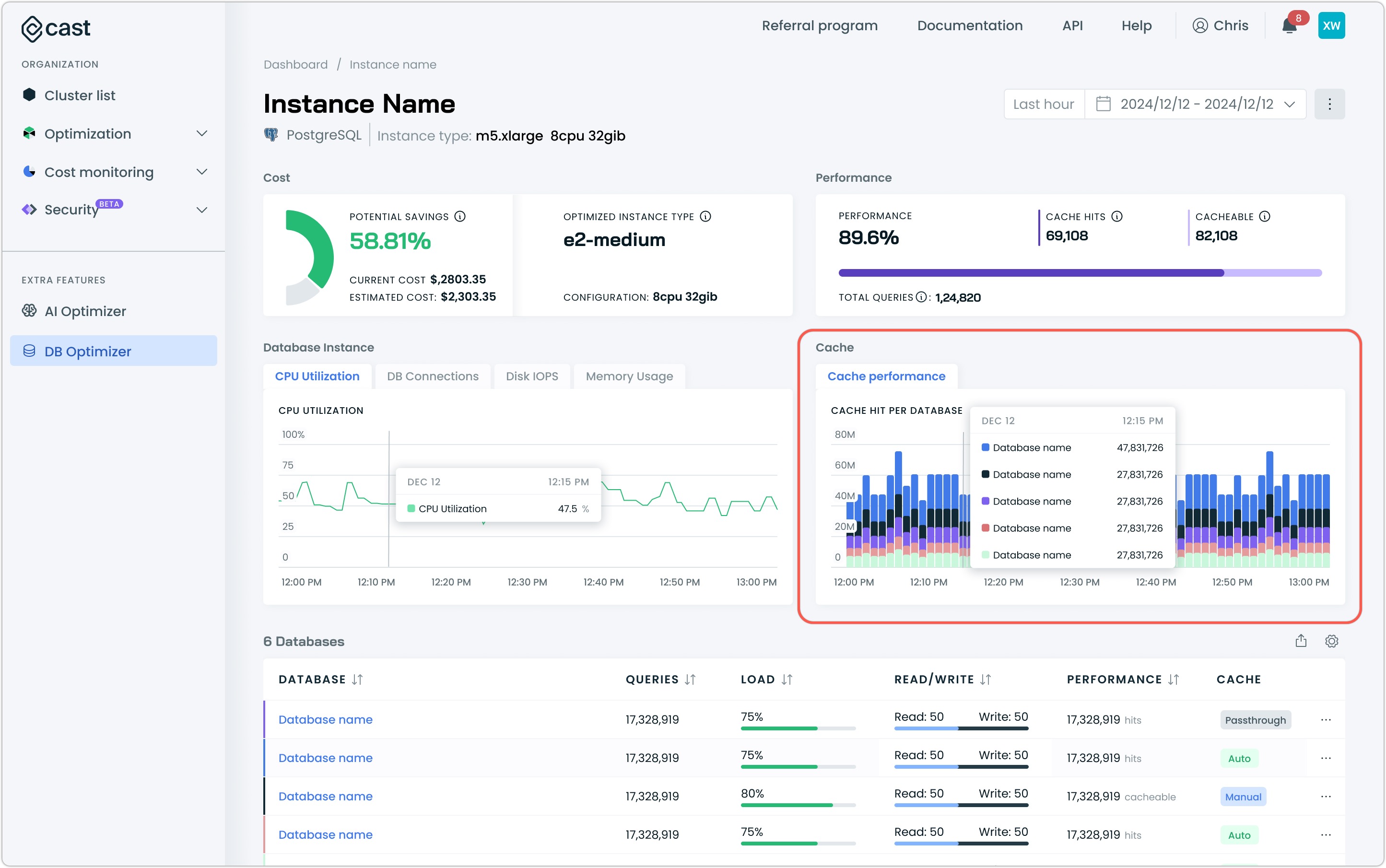The height and width of the screenshot is (868, 1386).
Task: Click the Optimized Instance Type info icon
Action: pos(705,216)
